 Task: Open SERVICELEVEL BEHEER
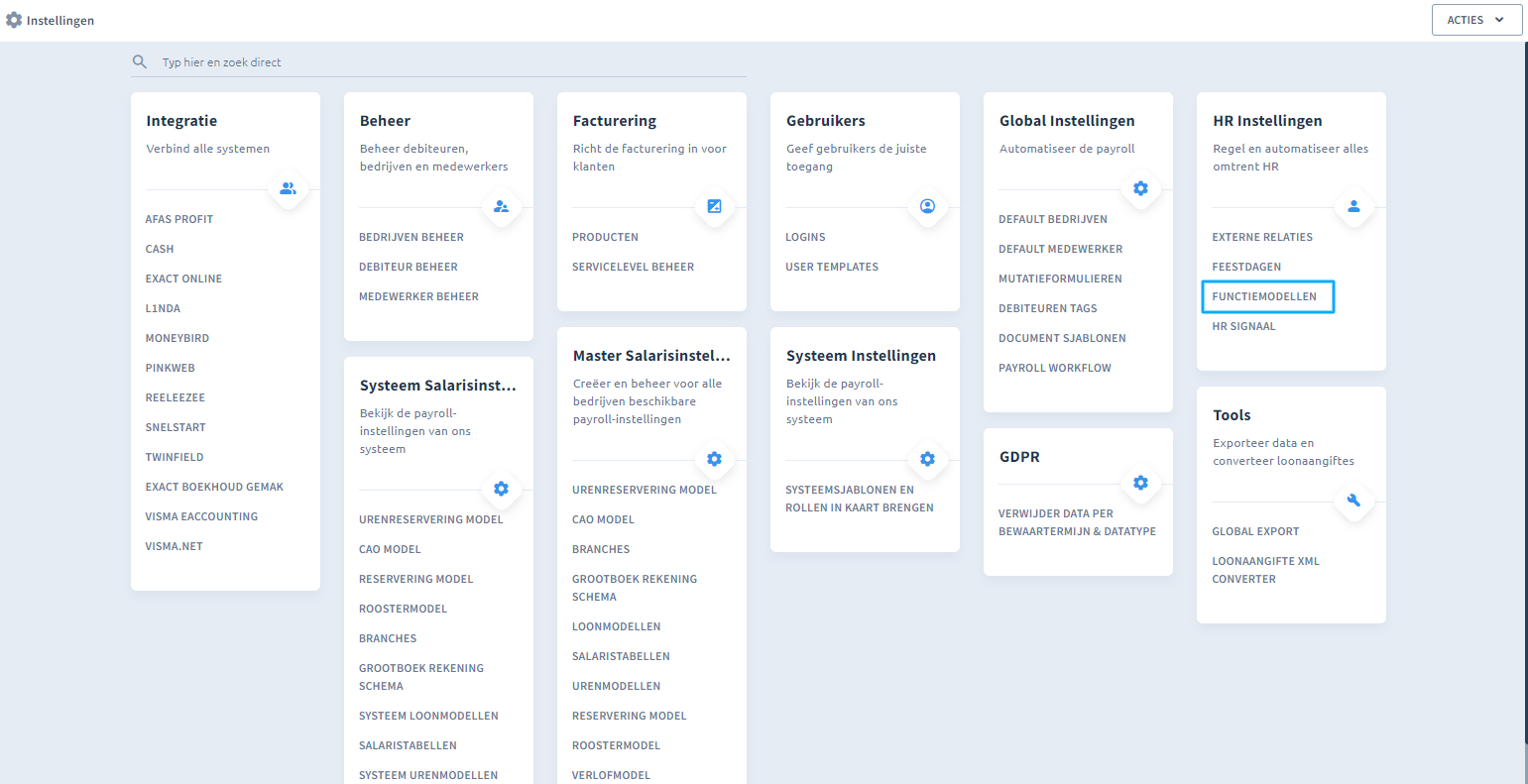pyautogui.click(x=633, y=267)
